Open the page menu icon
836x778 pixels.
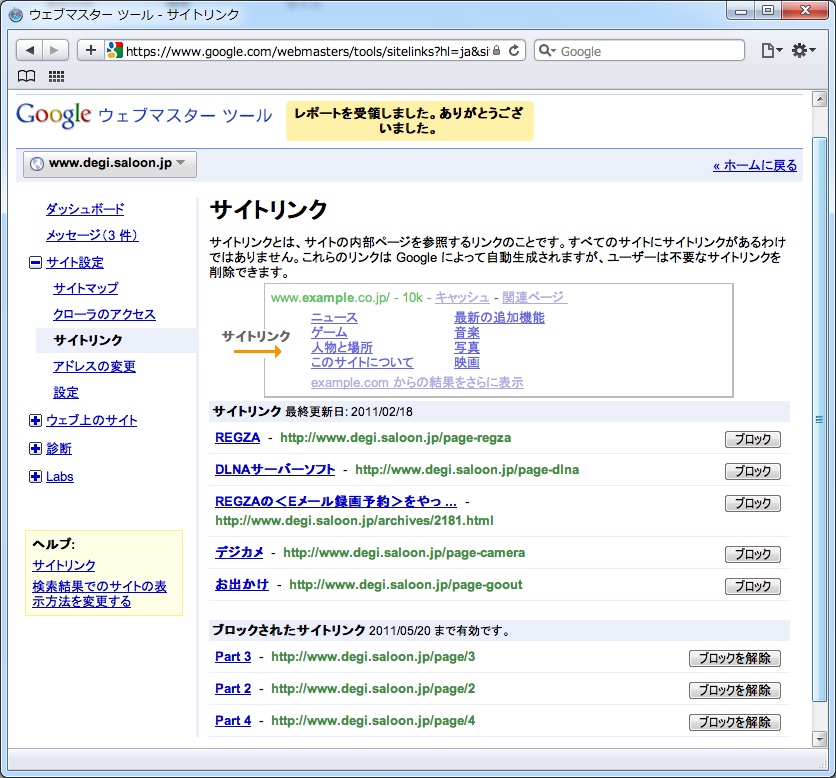pyautogui.click(x=771, y=51)
